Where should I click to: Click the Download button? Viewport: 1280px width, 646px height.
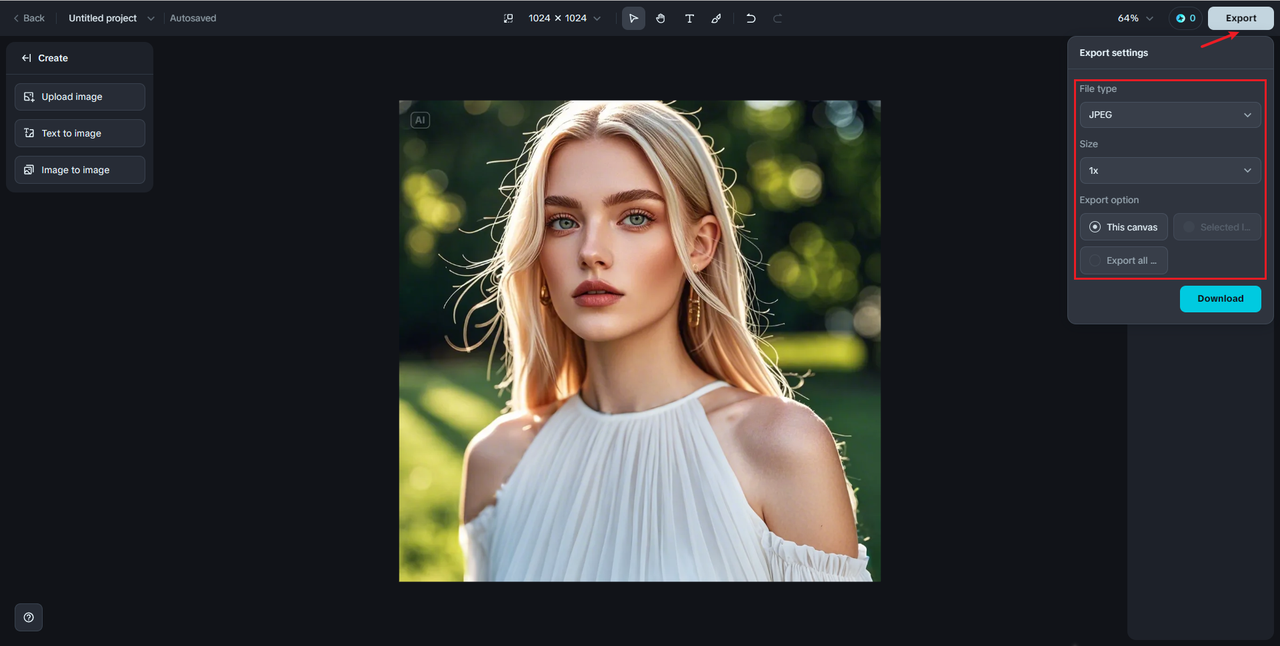(x=1220, y=298)
